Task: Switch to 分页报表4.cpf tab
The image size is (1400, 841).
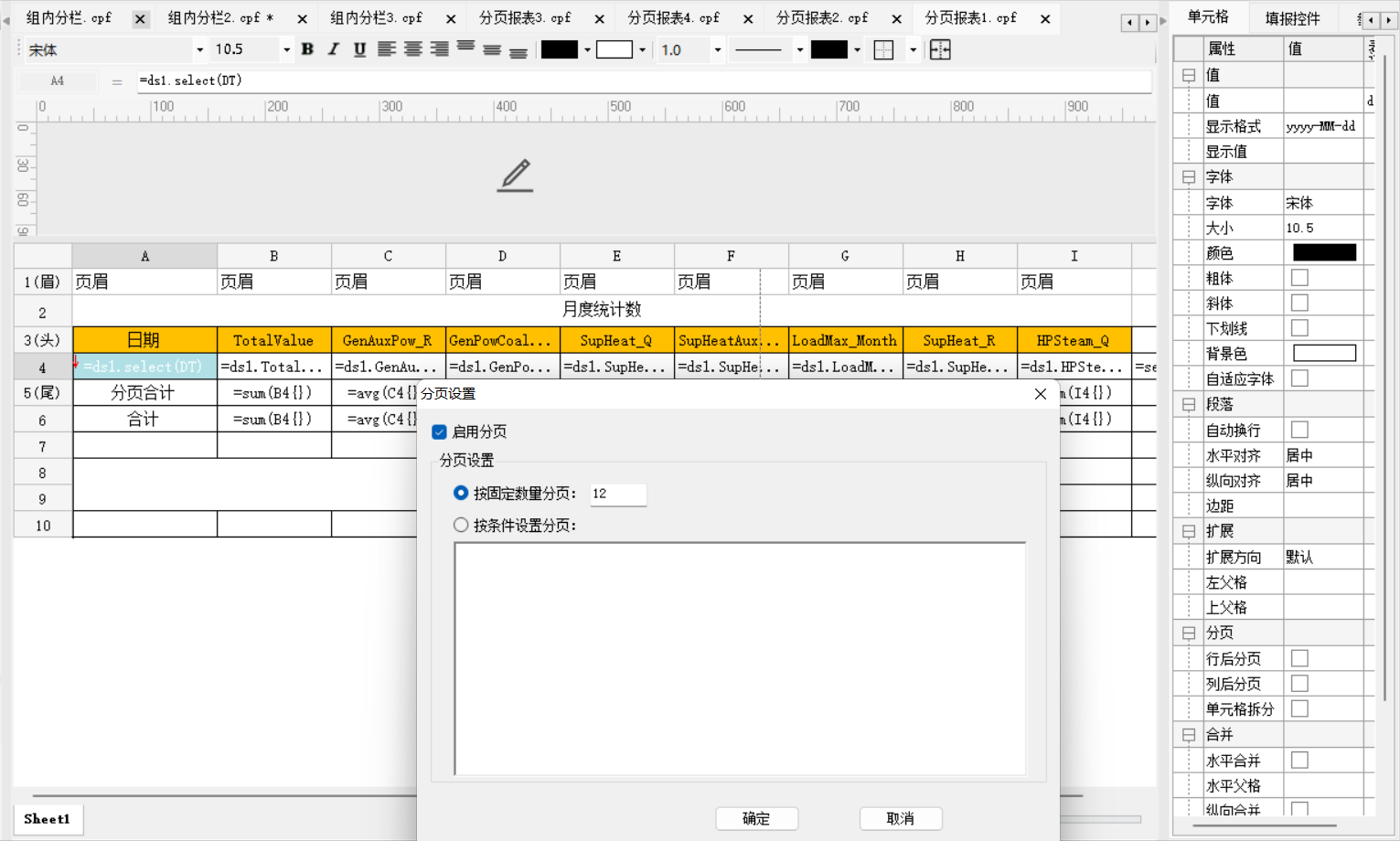Action: pos(673,17)
